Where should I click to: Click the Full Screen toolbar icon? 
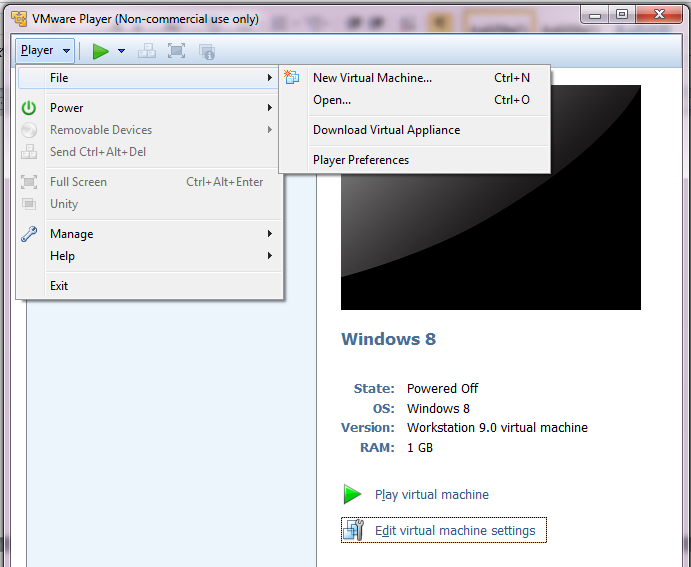(176, 51)
